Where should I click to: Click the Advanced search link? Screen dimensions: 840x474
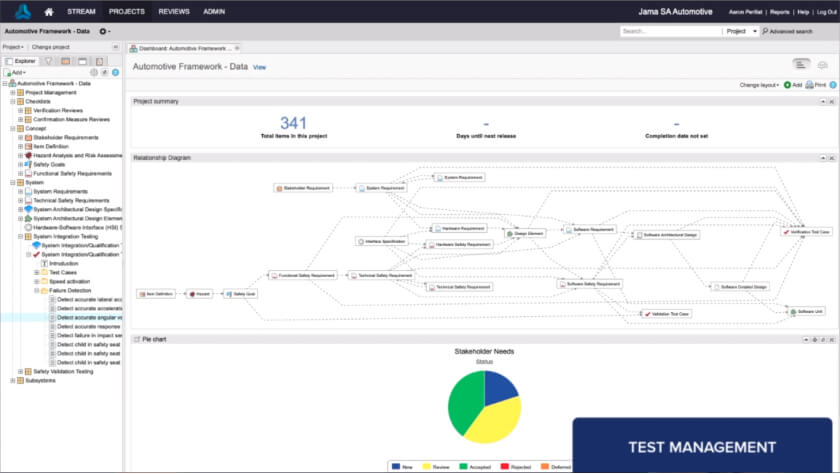tap(790, 32)
